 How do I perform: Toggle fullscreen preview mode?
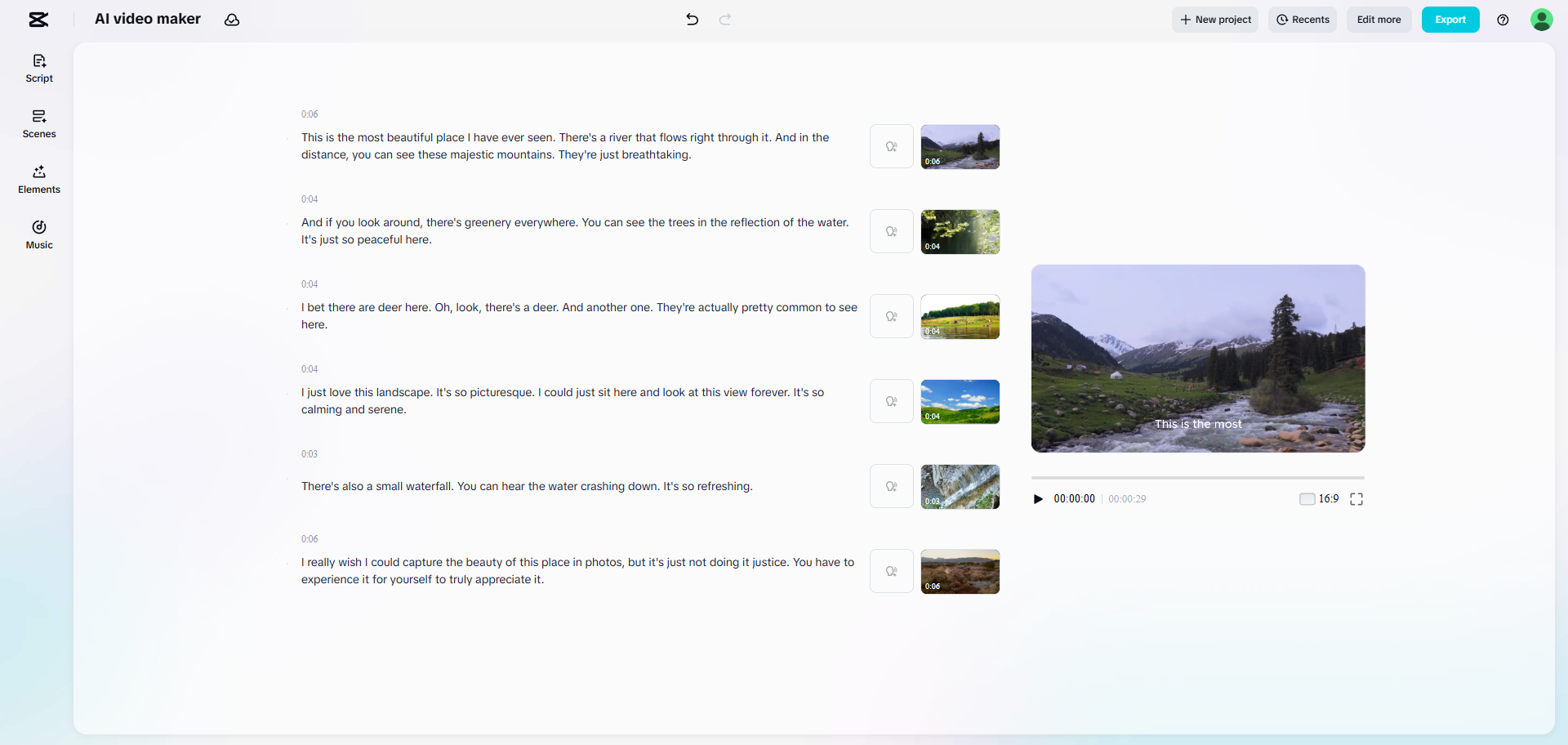click(1356, 498)
